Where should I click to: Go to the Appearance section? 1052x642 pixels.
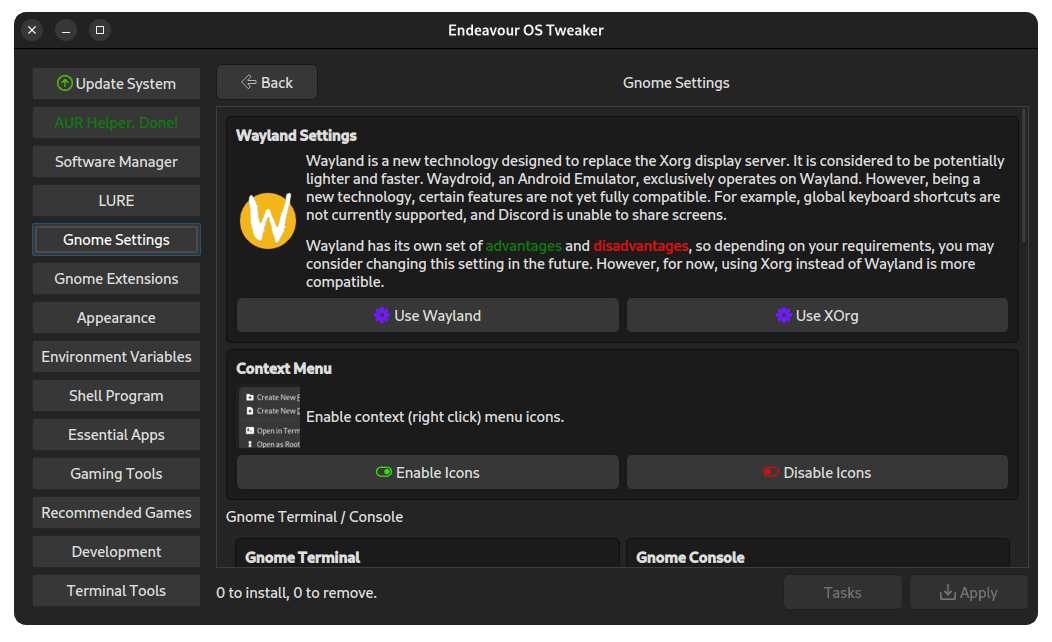click(116, 317)
